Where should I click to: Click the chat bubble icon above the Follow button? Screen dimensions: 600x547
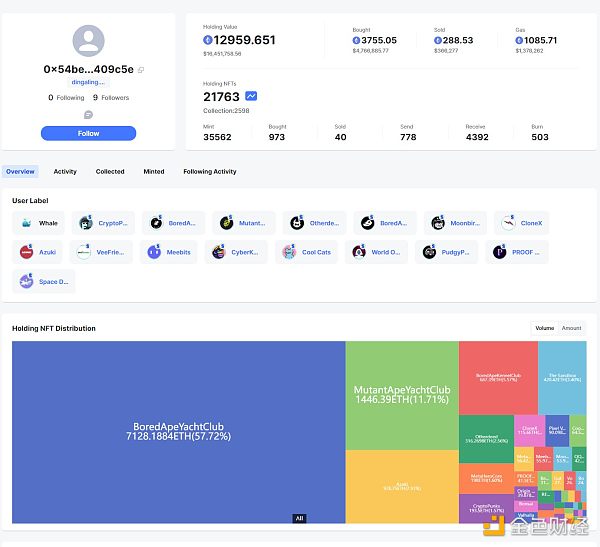88,115
